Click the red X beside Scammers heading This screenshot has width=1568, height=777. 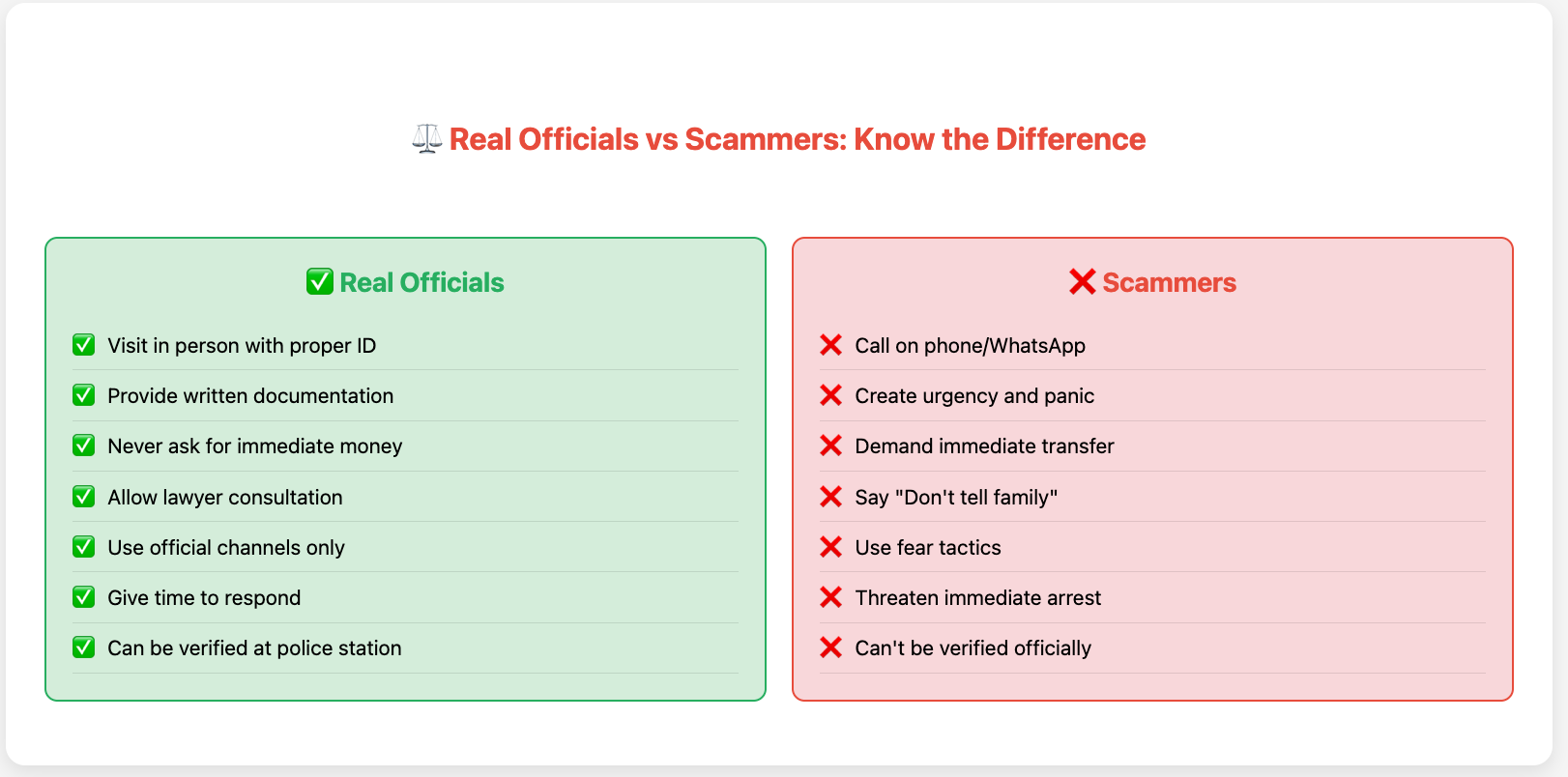[x=1082, y=282]
